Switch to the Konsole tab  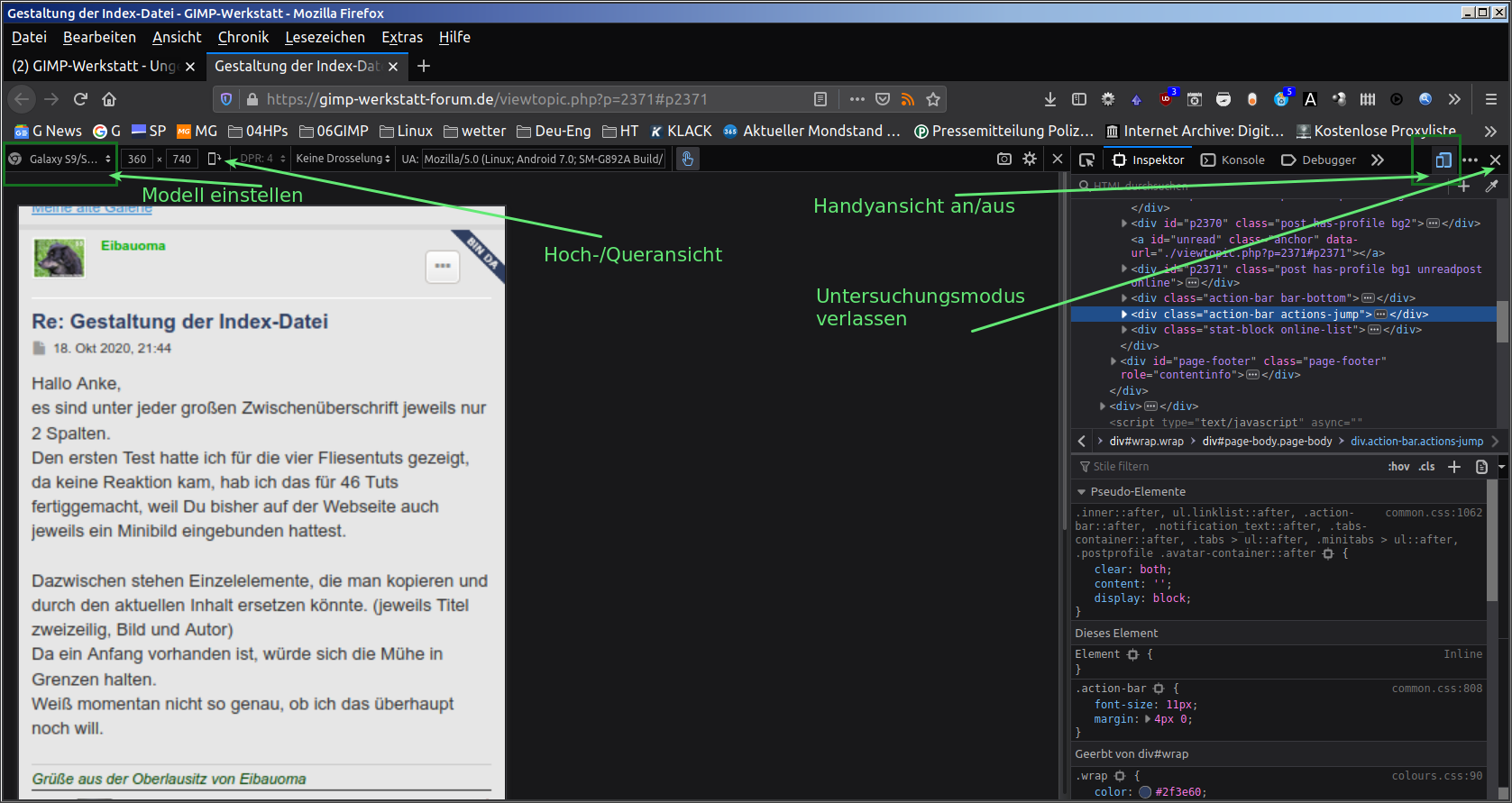[1233, 160]
